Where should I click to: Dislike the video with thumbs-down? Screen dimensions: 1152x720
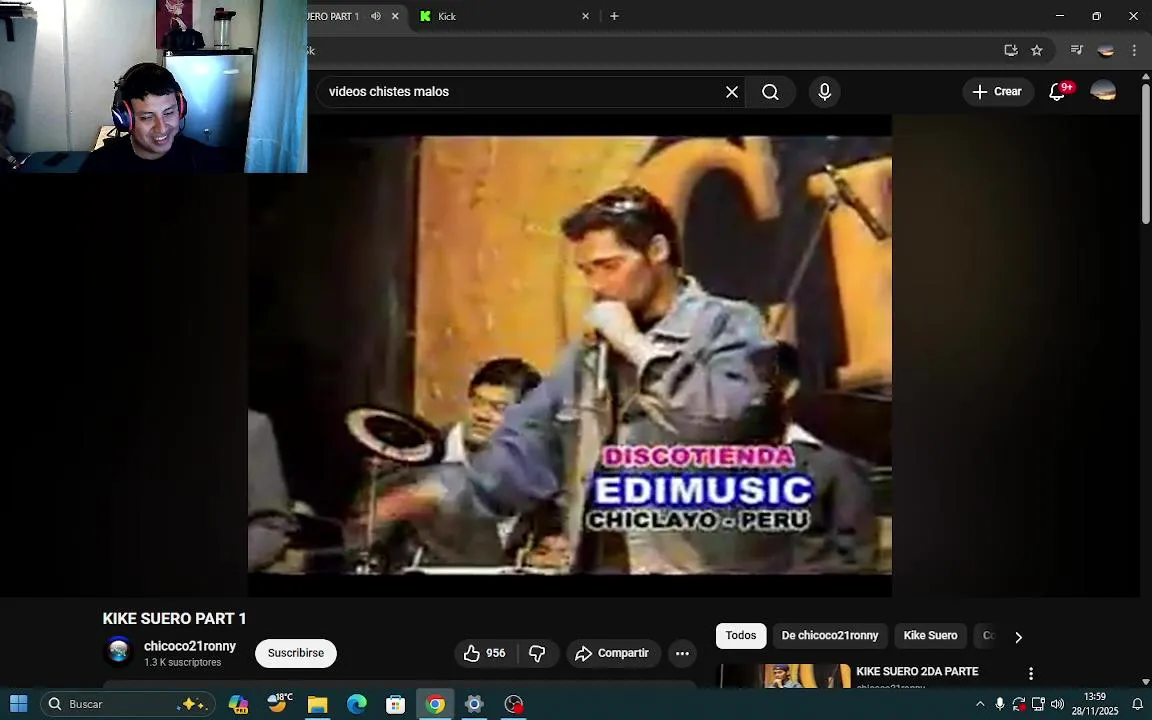(538, 653)
